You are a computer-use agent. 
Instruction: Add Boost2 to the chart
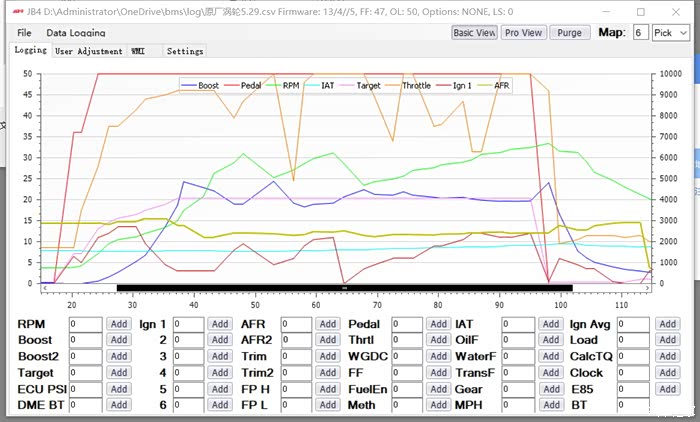pyautogui.click(x=119, y=356)
